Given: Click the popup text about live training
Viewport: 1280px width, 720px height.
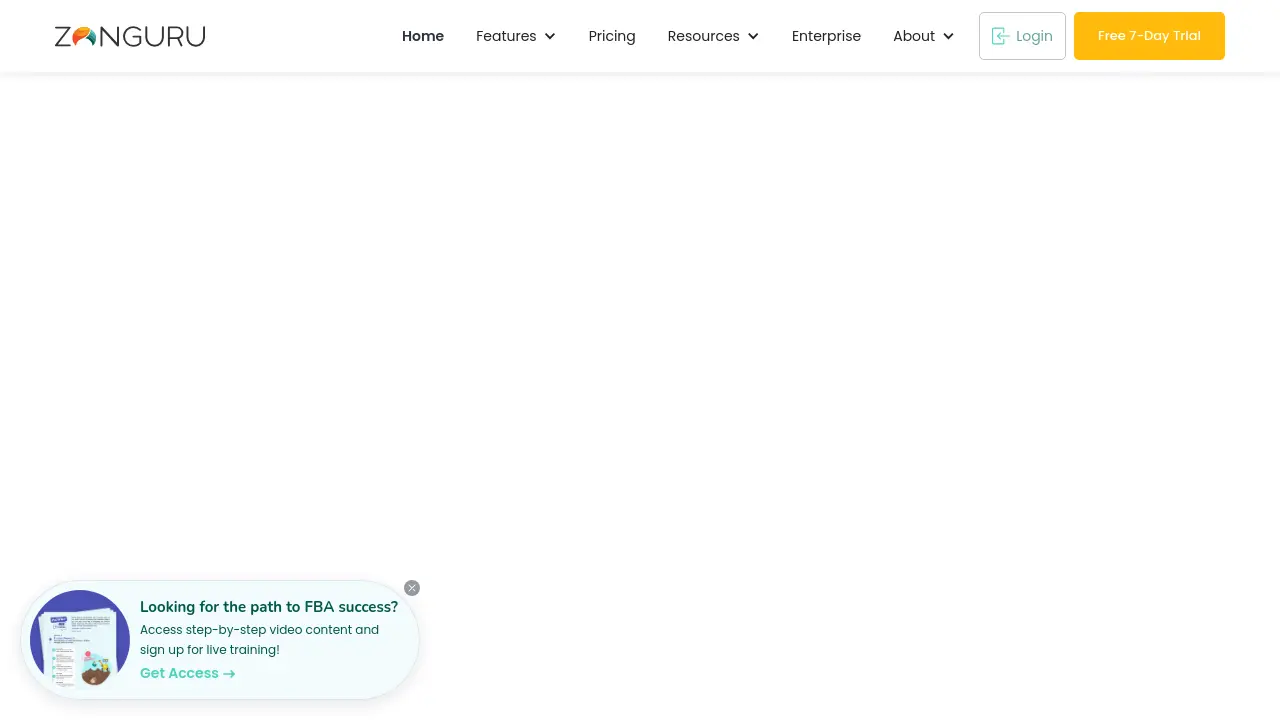Looking at the screenshot, I should tap(259, 640).
